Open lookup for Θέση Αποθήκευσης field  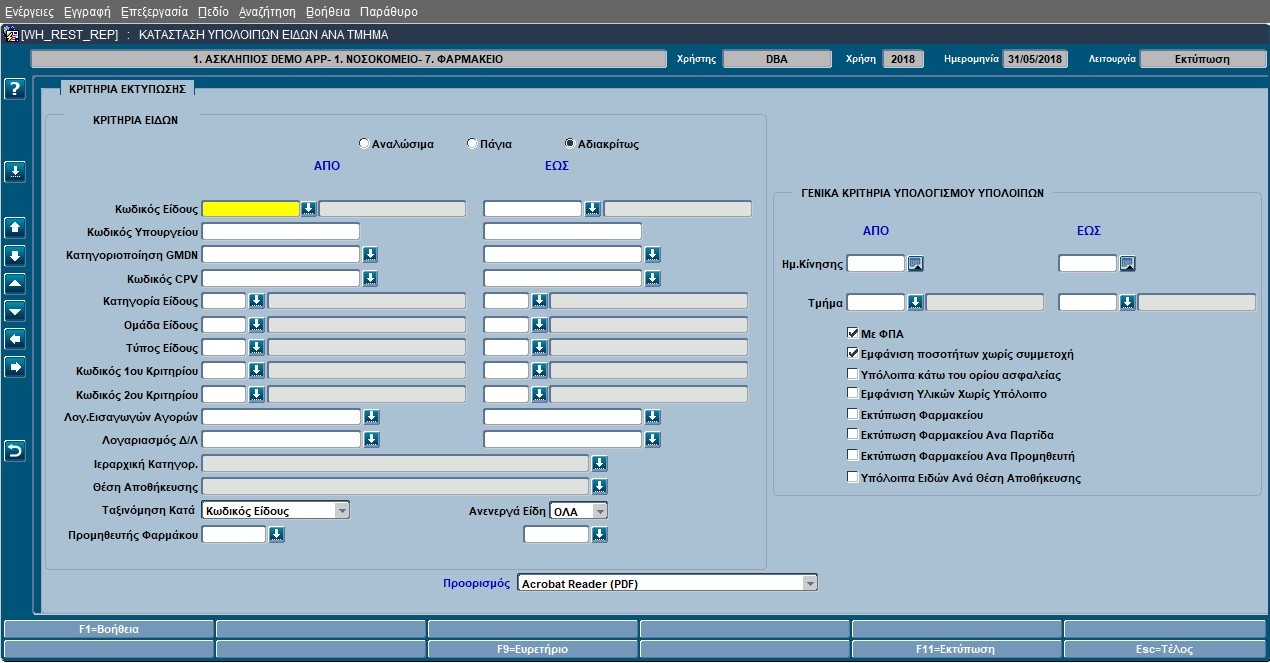pos(600,487)
